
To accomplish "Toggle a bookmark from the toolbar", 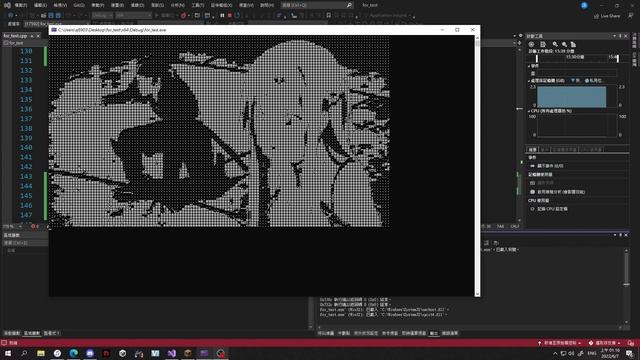I will point(329,16).
